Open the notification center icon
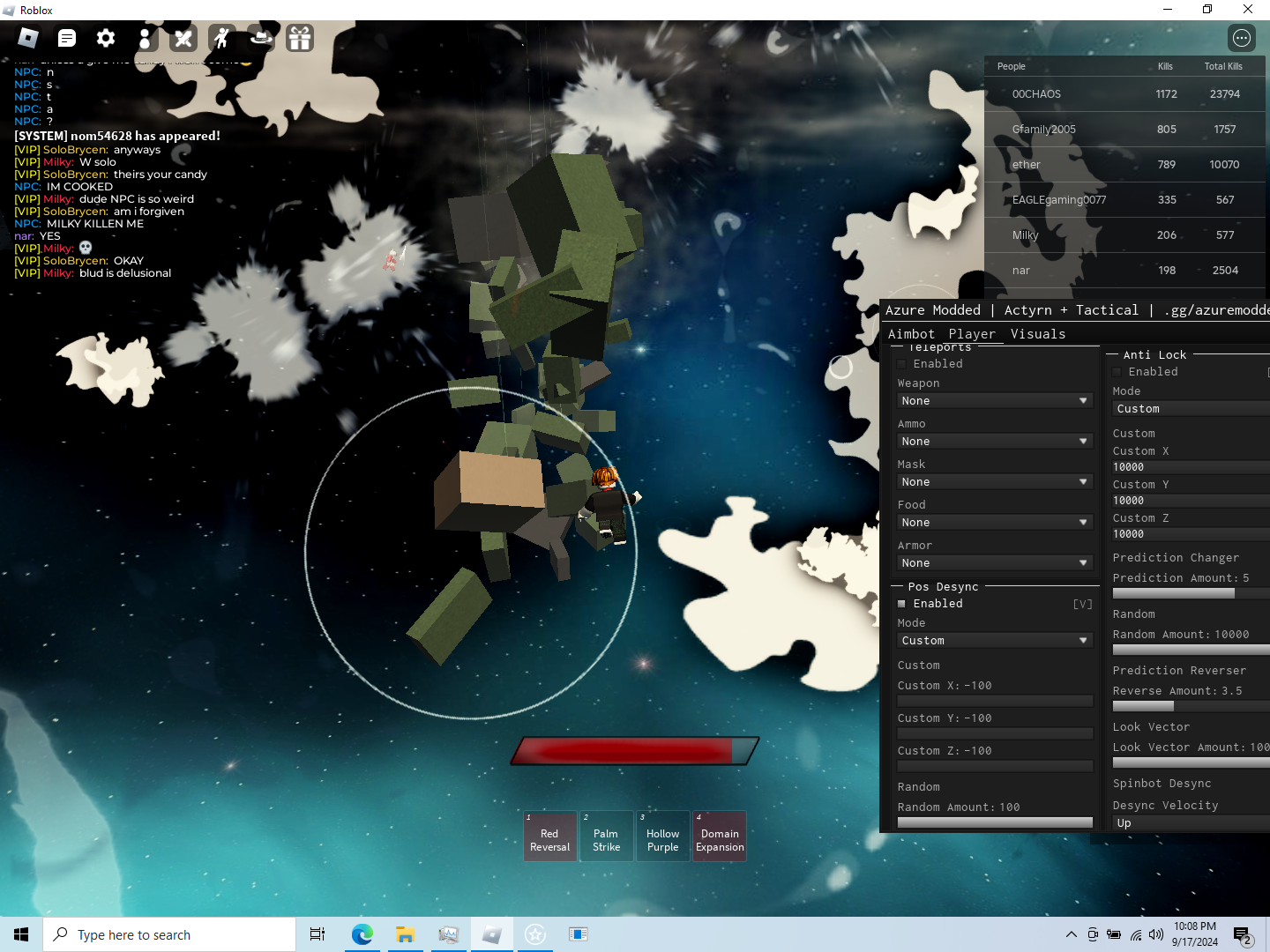 click(1243, 935)
